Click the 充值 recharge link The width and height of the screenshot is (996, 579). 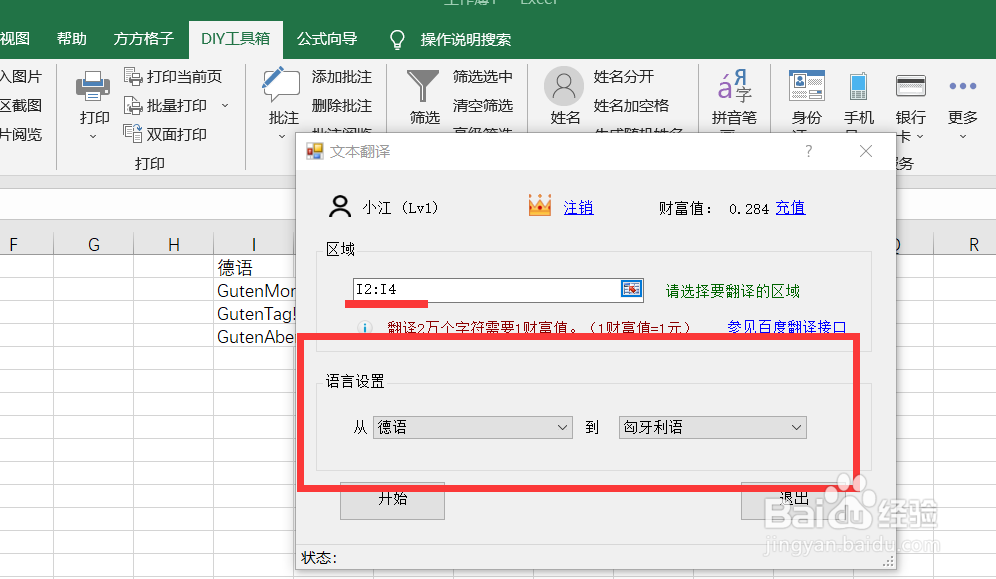tap(789, 206)
